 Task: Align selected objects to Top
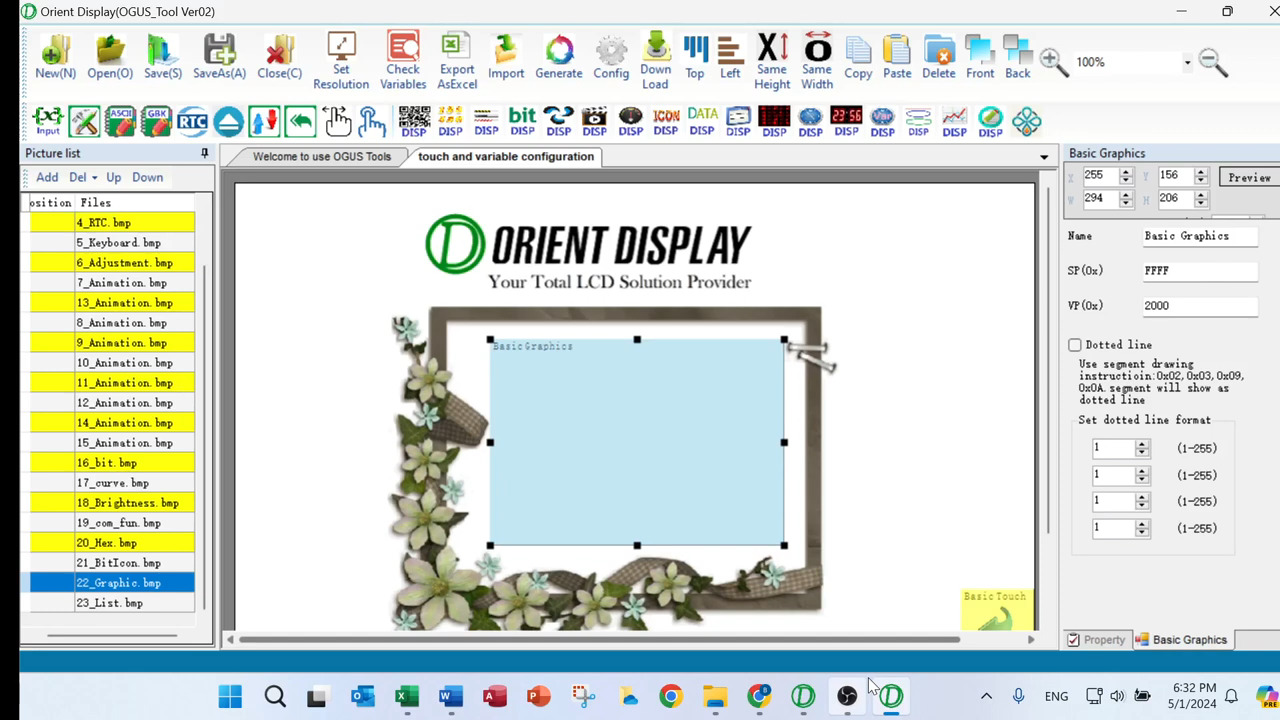click(x=695, y=57)
